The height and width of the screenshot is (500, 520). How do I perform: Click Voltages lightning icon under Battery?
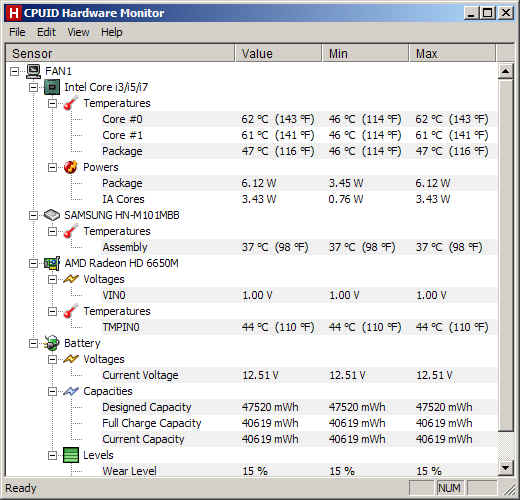click(x=71, y=359)
